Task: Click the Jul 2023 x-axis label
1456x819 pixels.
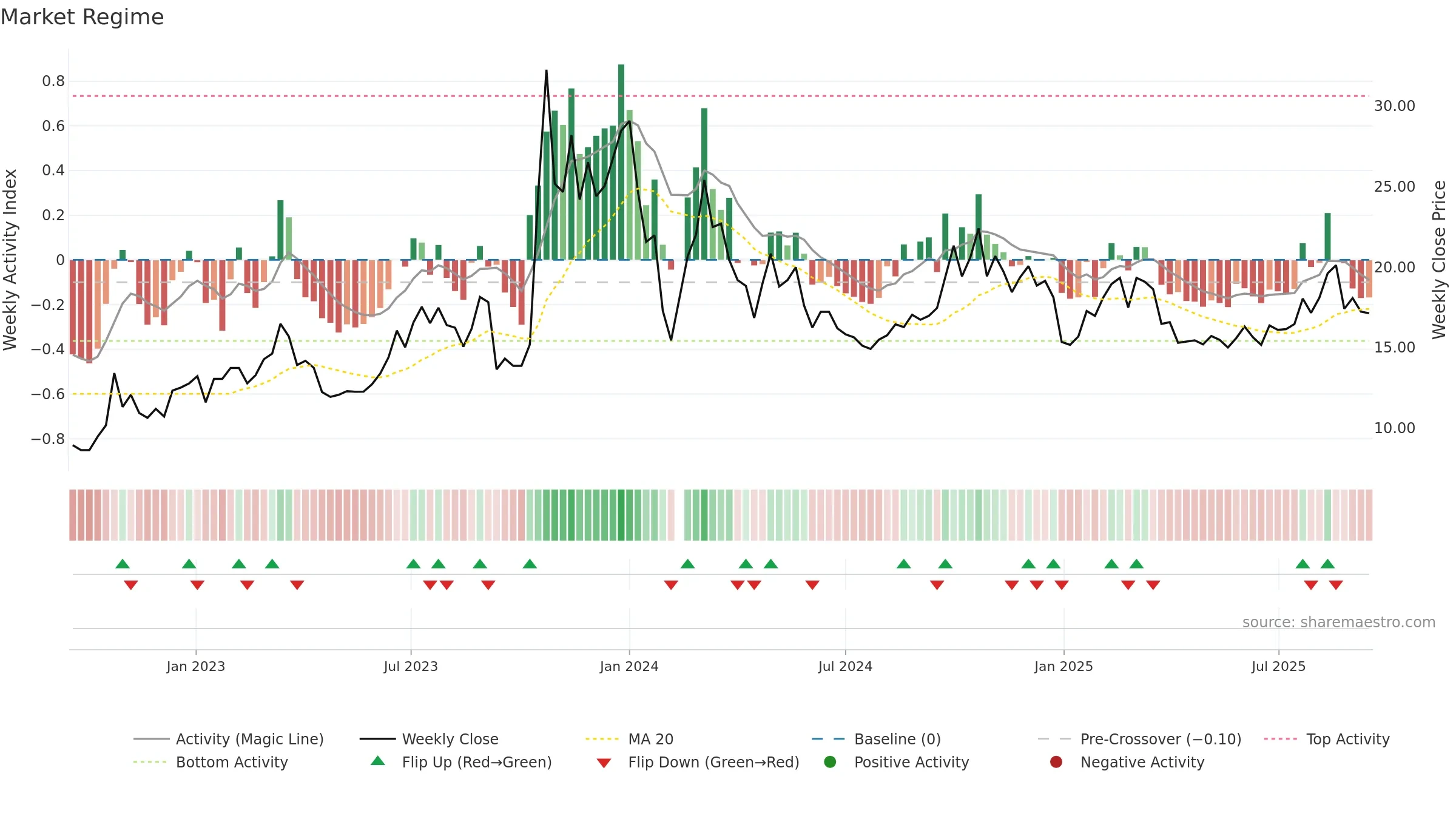Action: [411, 666]
